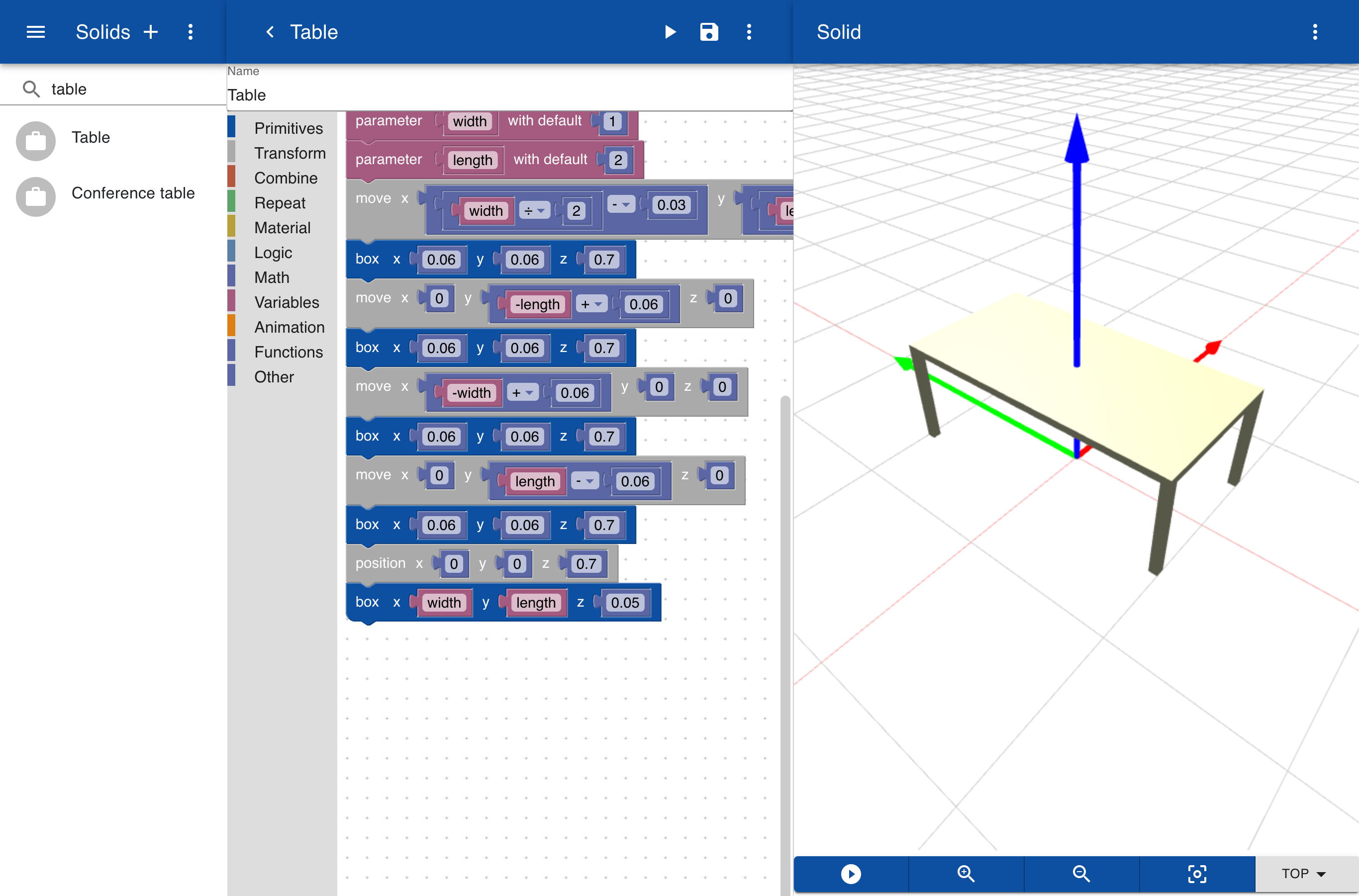Zoom in on the 3D view
1359x896 pixels.
pos(966,873)
